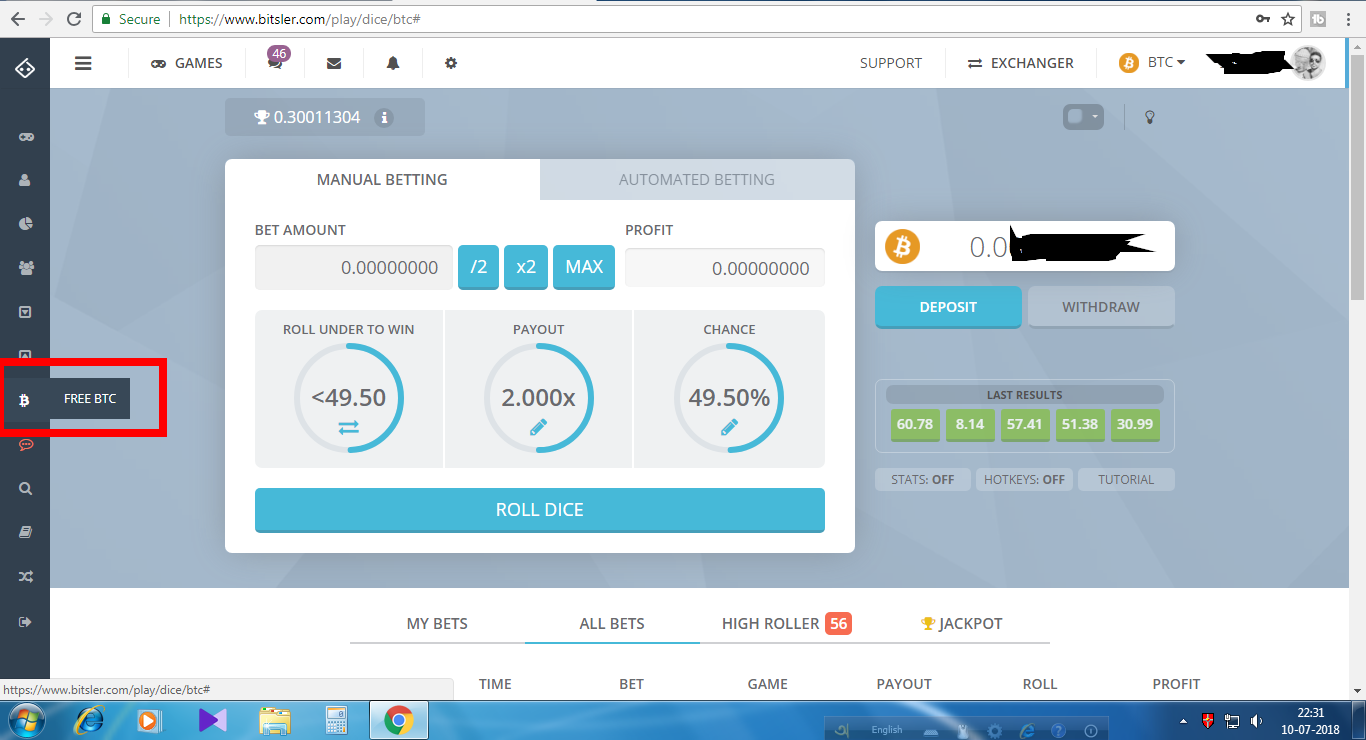Open chat with 46 unread badge
The width and height of the screenshot is (1366, 740).
click(275, 62)
